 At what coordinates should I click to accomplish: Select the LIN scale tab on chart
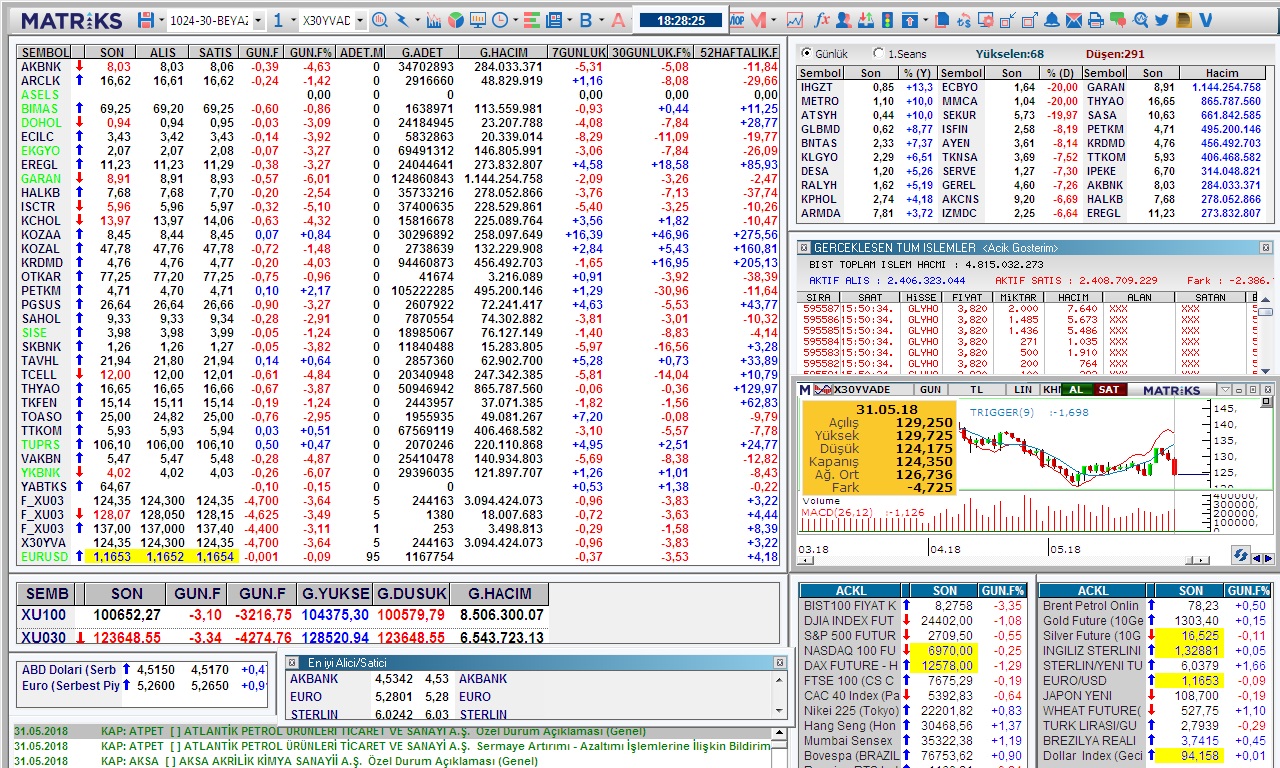1023,389
